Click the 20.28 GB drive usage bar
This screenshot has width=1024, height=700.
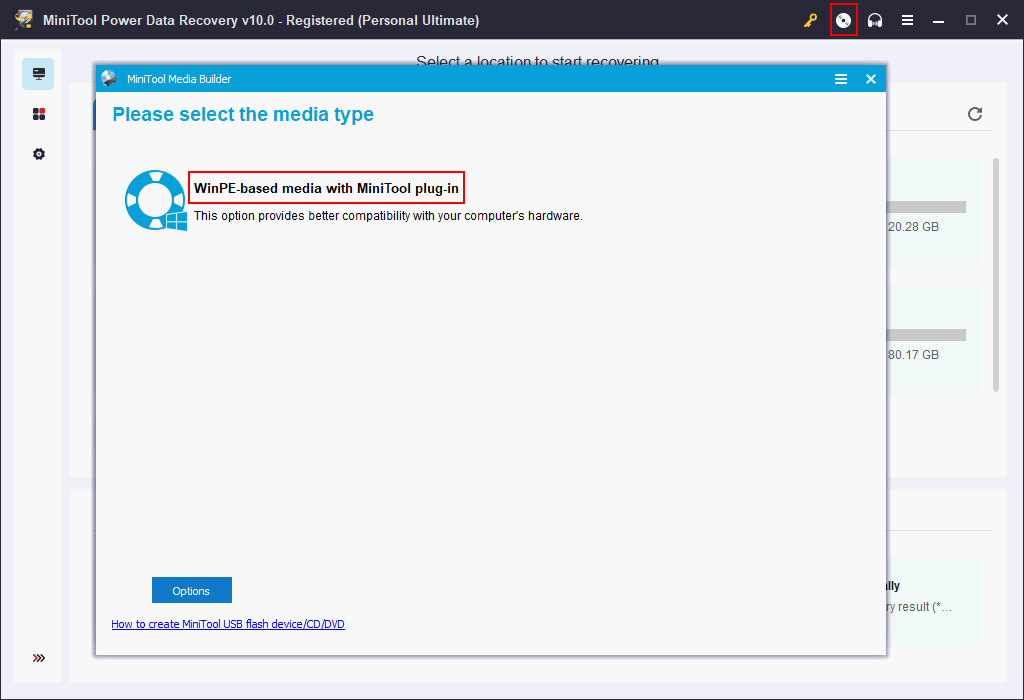pos(926,207)
